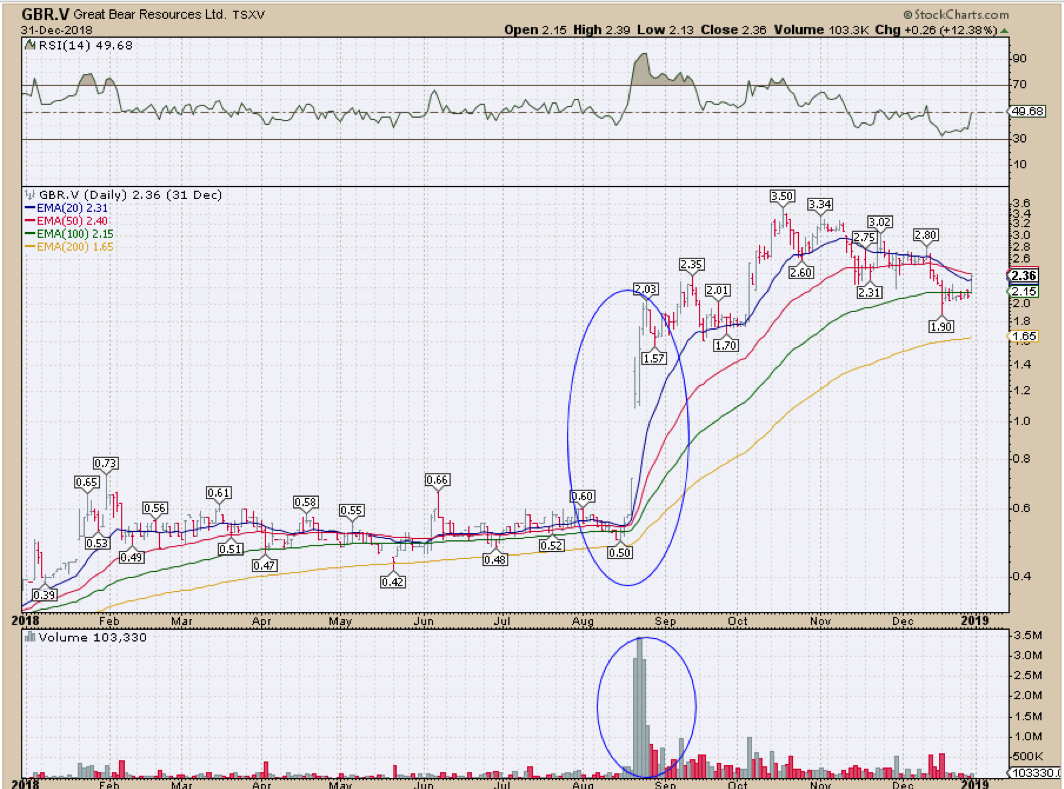Click the orange 1.65 EMA tag on right axis
Screen dimensions: 1064x789
1023,336
